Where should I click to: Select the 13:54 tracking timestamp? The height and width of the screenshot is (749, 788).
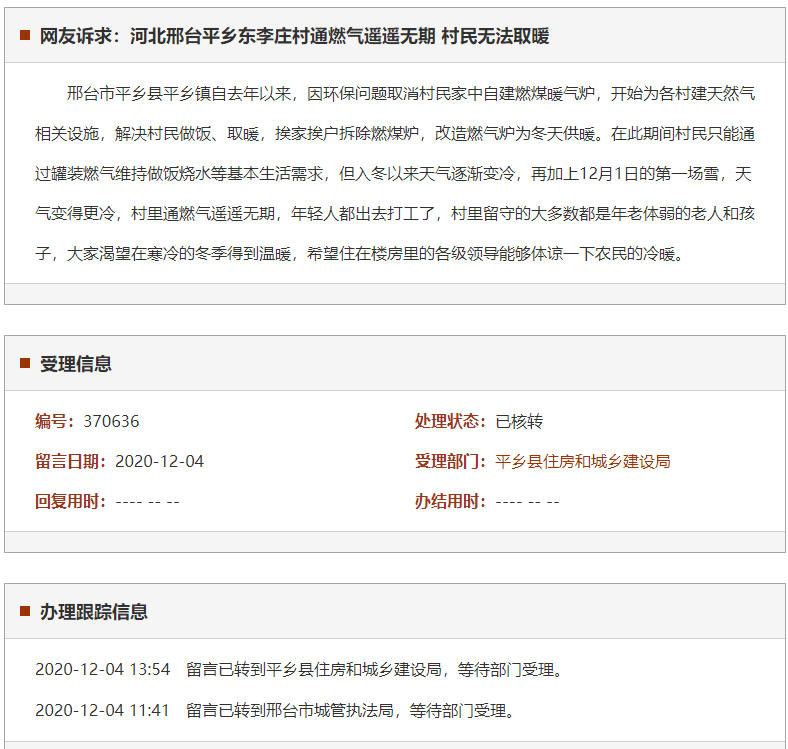(103, 669)
